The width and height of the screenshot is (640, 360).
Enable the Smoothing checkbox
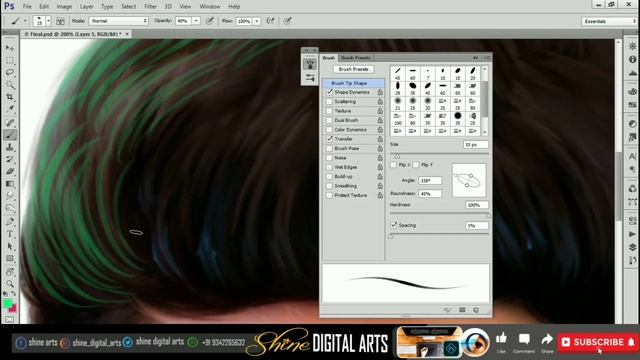click(329, 186)
